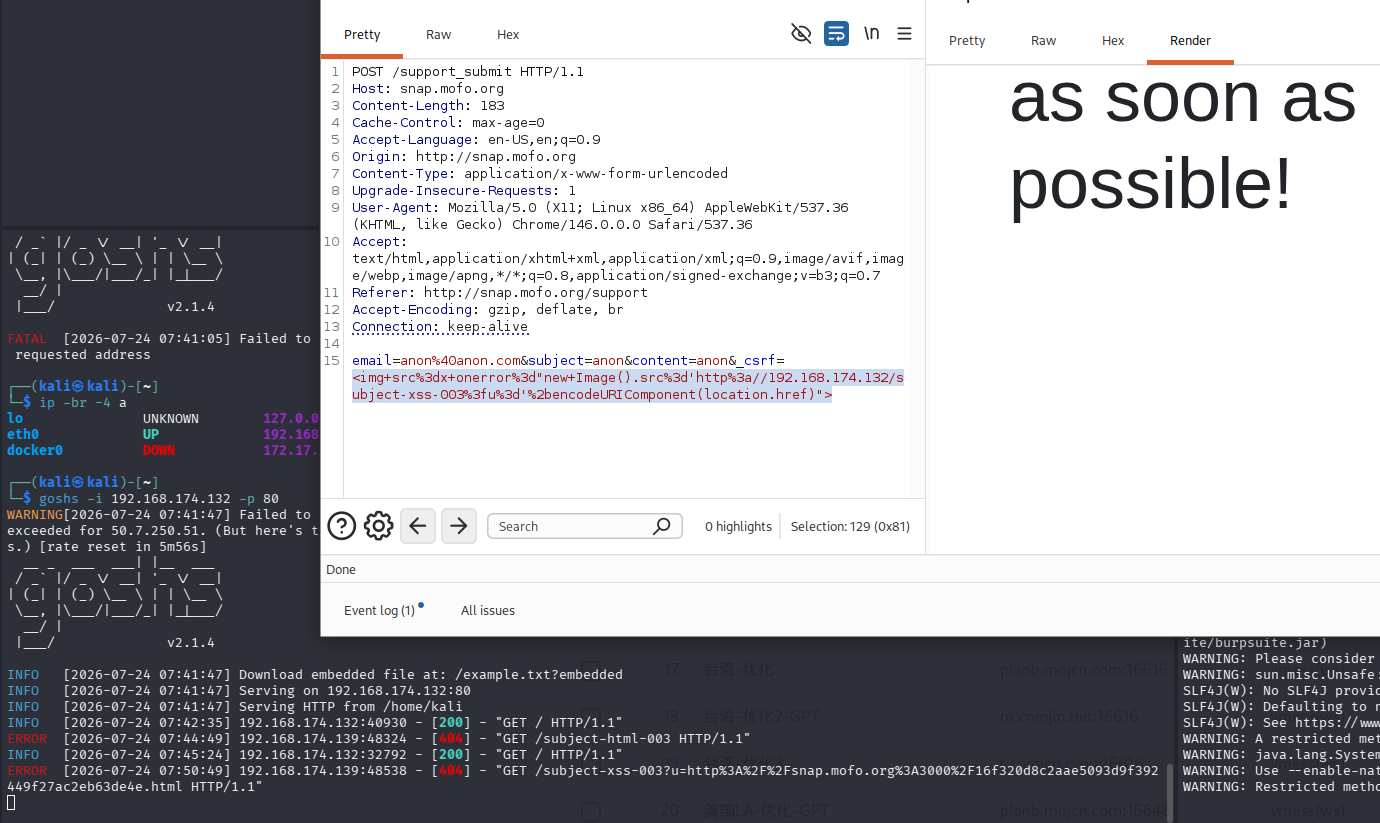
Task: Switch to the request Hex tab
Action: [x=508, y=34]
